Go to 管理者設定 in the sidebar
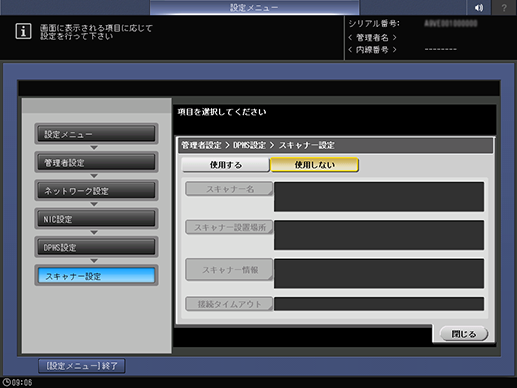517x388 pixels. 96,162
